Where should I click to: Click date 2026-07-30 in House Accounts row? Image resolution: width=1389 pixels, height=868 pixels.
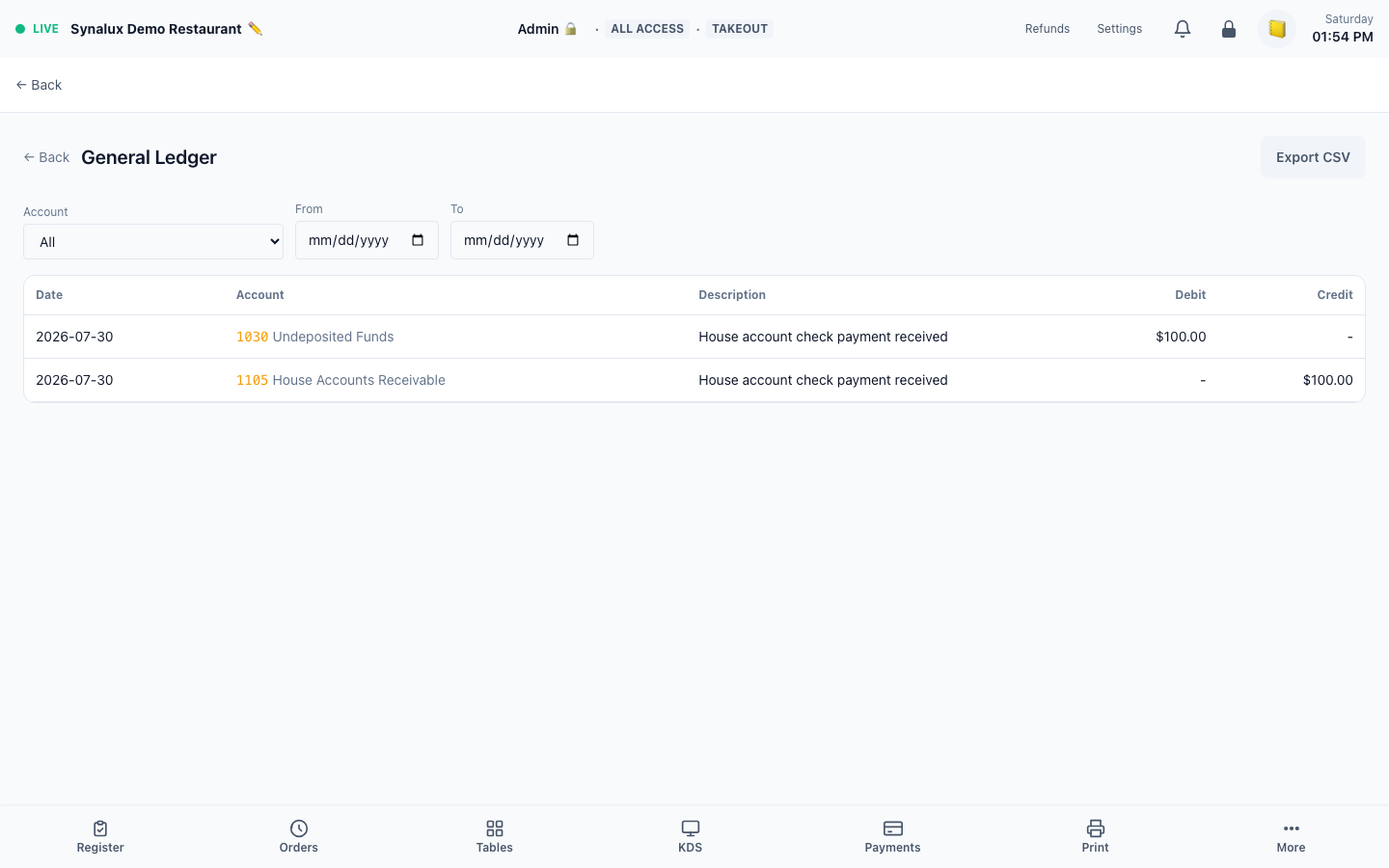pyautogui.click(x=74, y=380)
